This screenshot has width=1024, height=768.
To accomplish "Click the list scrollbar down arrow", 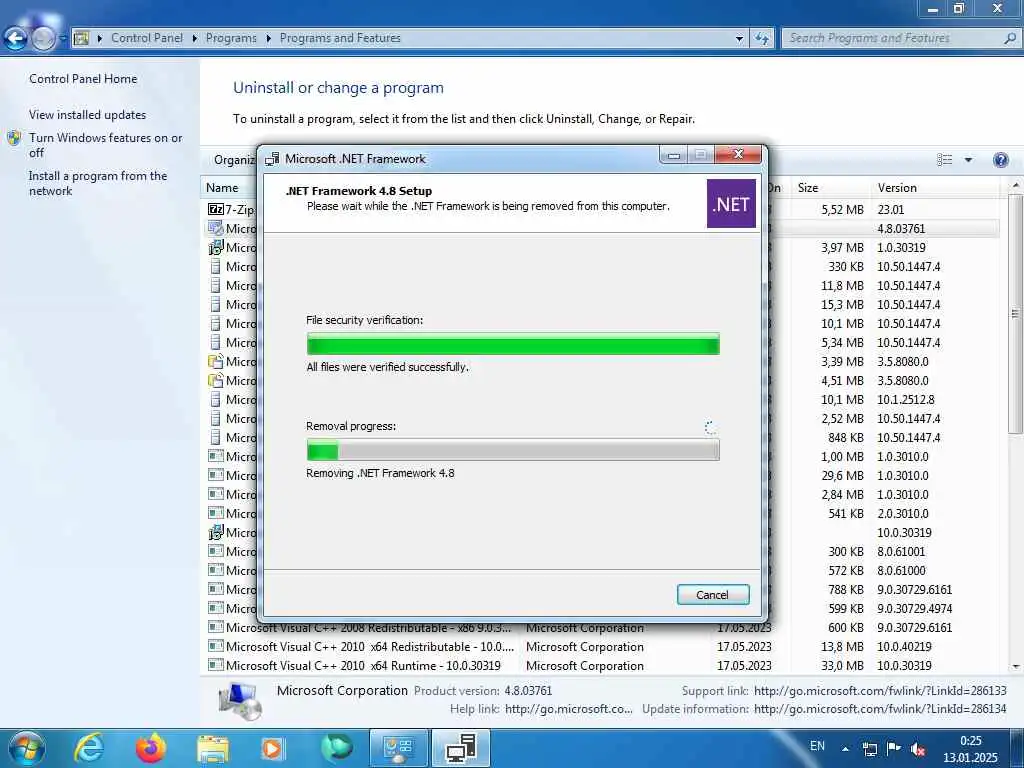I will [1016, 667].
